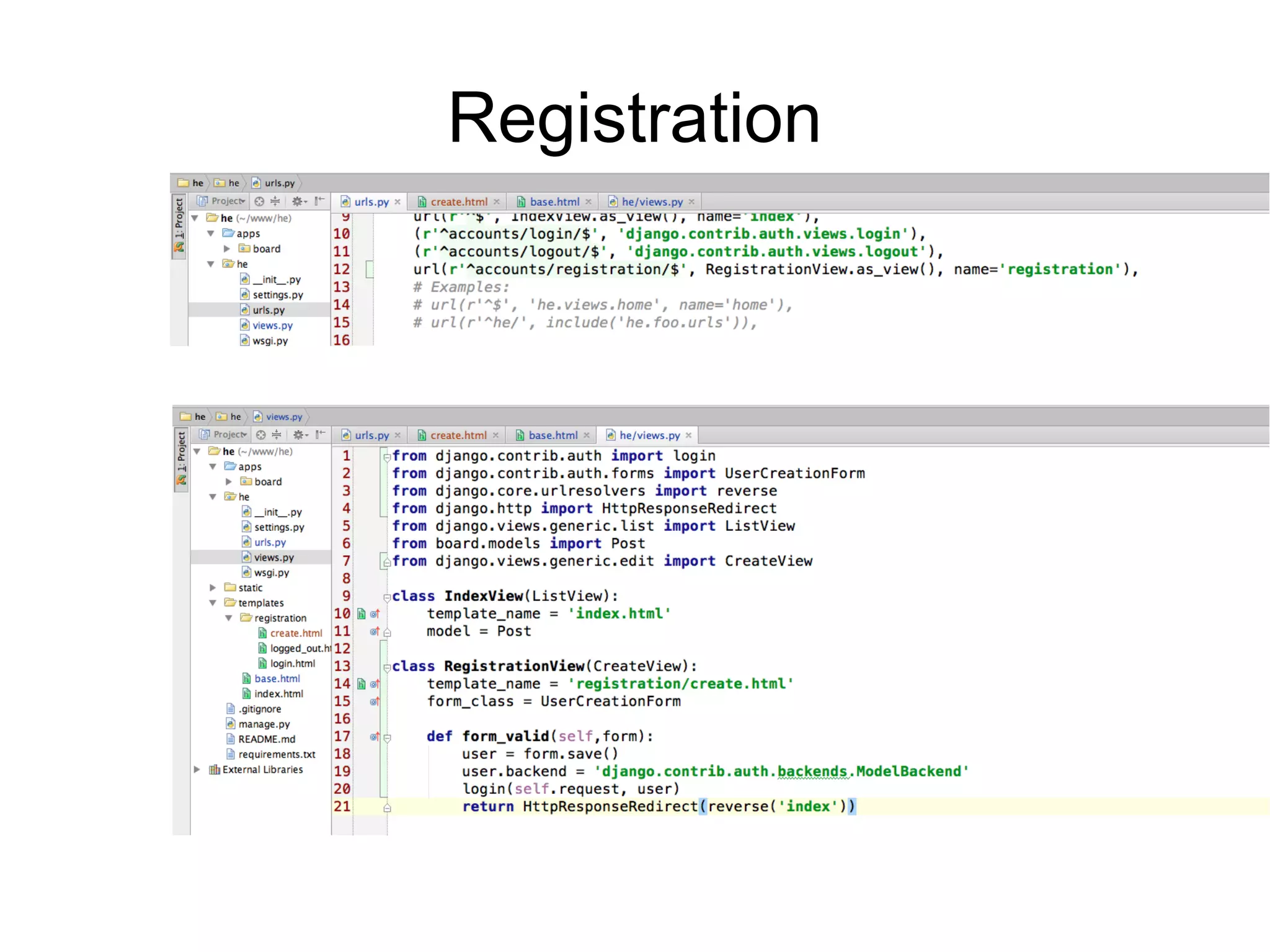
Task: Click views.py breadcrumb in bottom IDE
Action: coord(278,417)
